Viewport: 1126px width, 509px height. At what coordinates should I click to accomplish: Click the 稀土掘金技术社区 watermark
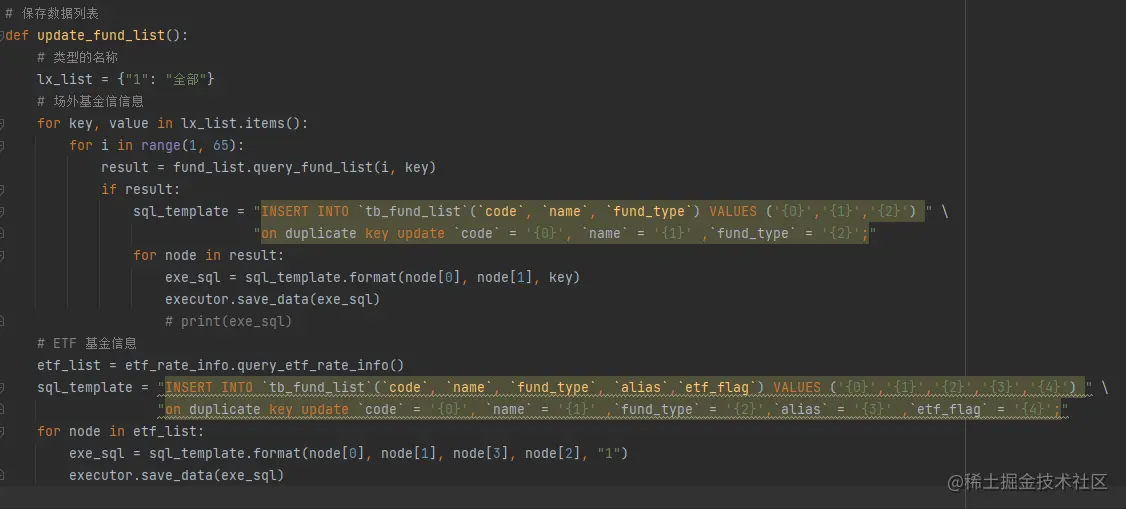(x=1028, y=482)
